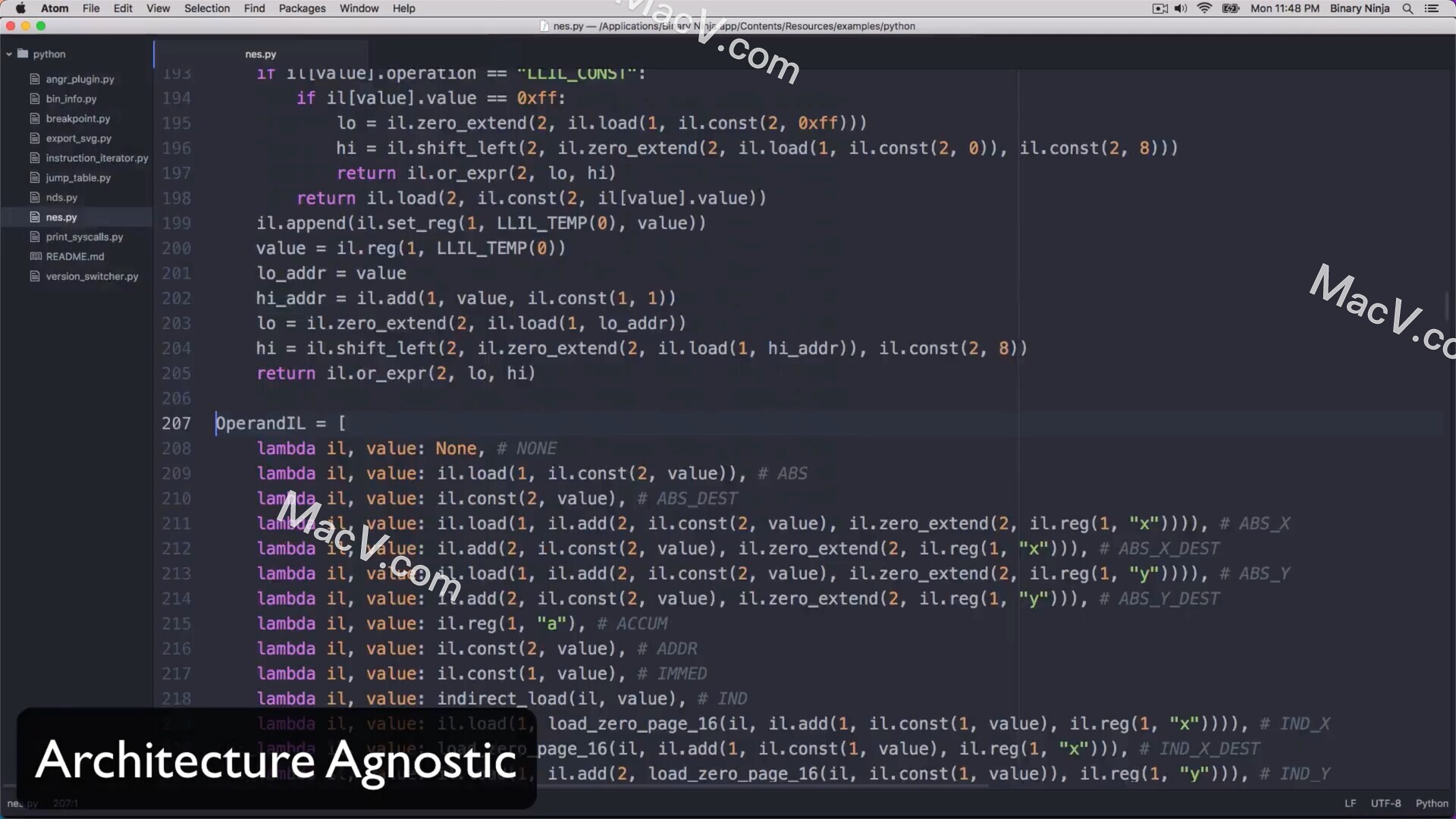The width and height of the screenshot is (1456, 819).
Task: Open export_svg.py in the tree
Action: 78,138
